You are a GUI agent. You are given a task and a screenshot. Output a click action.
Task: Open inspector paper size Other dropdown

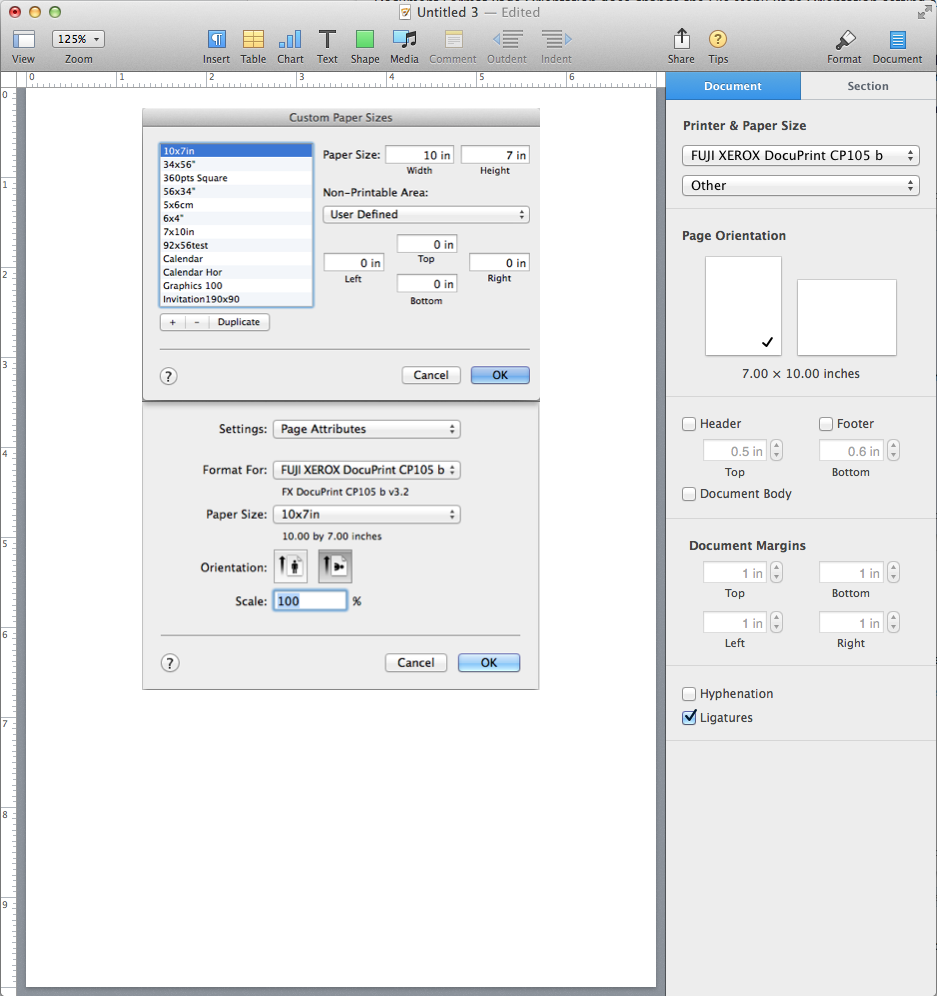tap(800, 185)
